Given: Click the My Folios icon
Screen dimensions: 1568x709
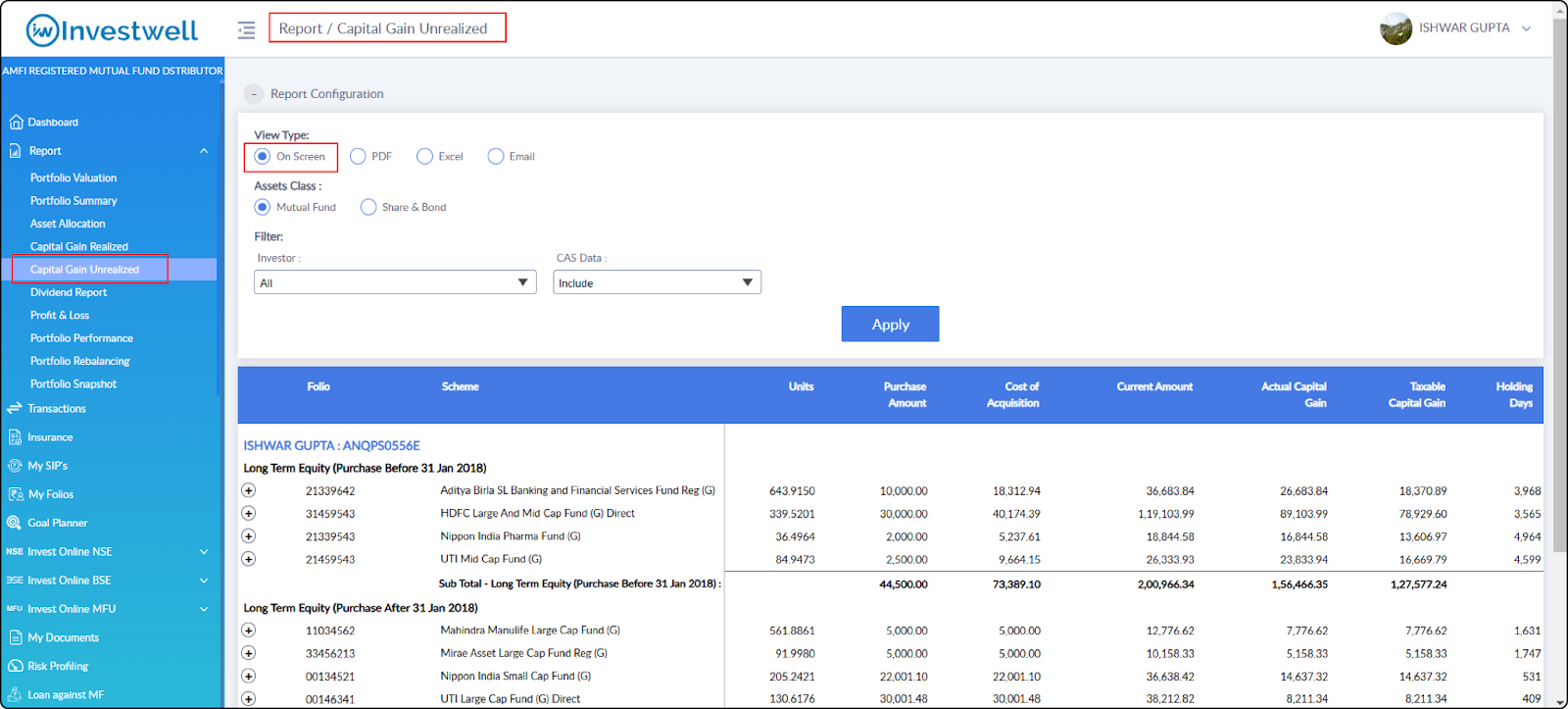Looking at the screenshot, I should 15,494.
